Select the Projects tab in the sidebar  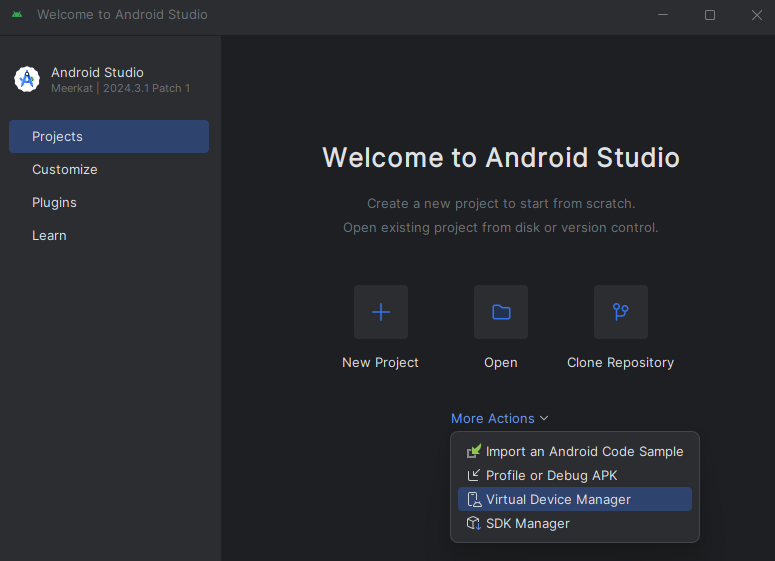pos(109,136)
